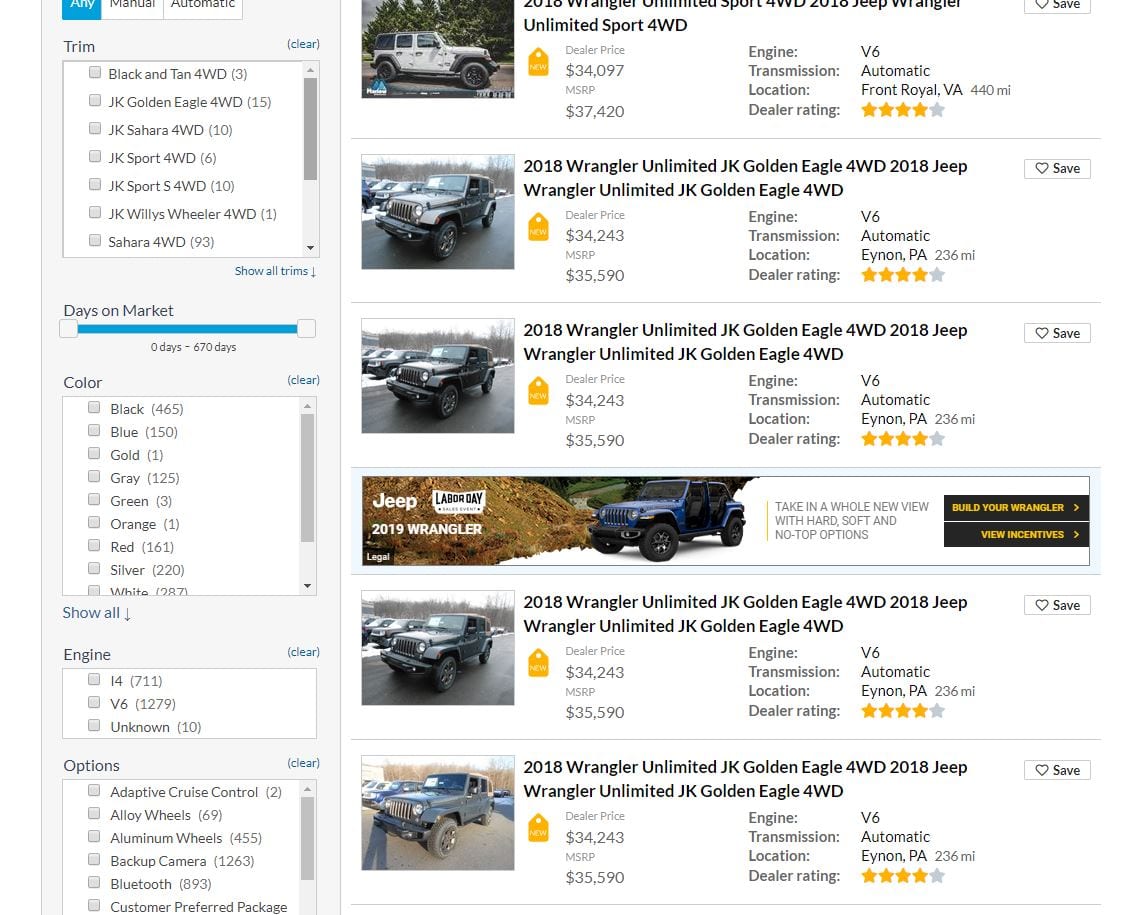Check the Alloy Wheels option
The image size is (1124, 915).
(x=94, y=813)
